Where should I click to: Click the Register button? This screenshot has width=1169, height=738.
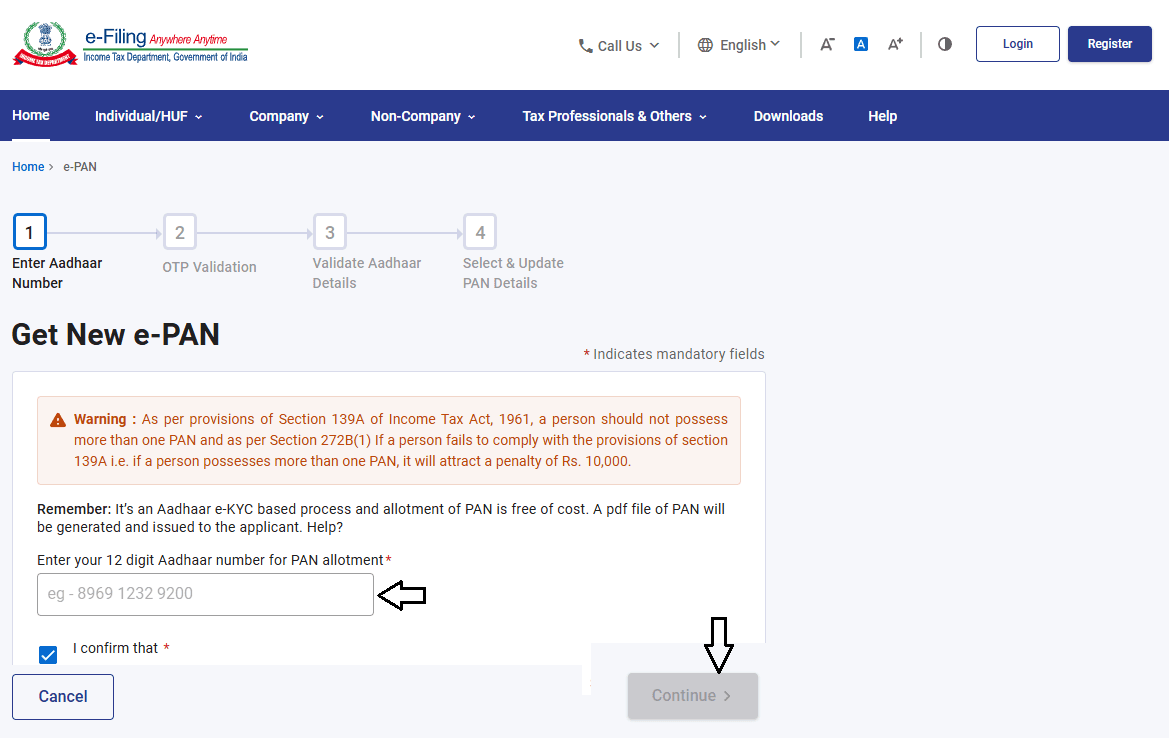coord(1109,43)
